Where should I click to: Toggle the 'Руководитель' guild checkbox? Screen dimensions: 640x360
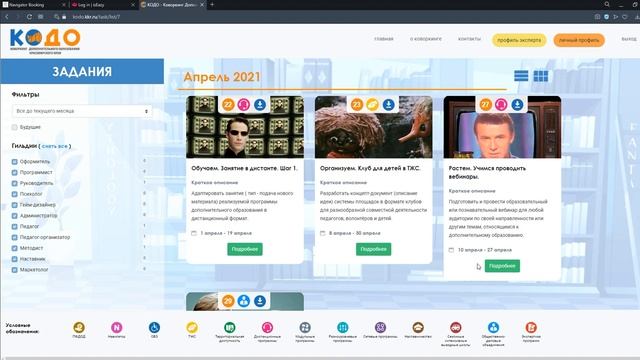[15, 183]
